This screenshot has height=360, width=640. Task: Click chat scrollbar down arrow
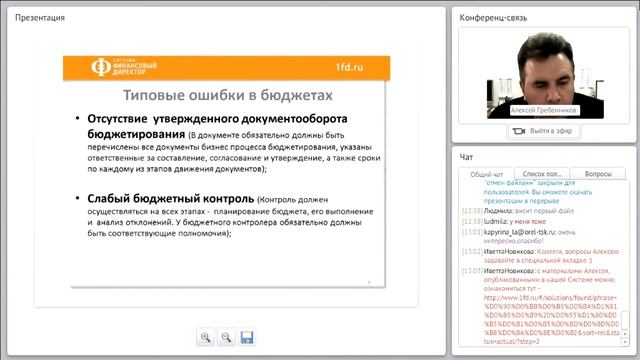[625, 342]
